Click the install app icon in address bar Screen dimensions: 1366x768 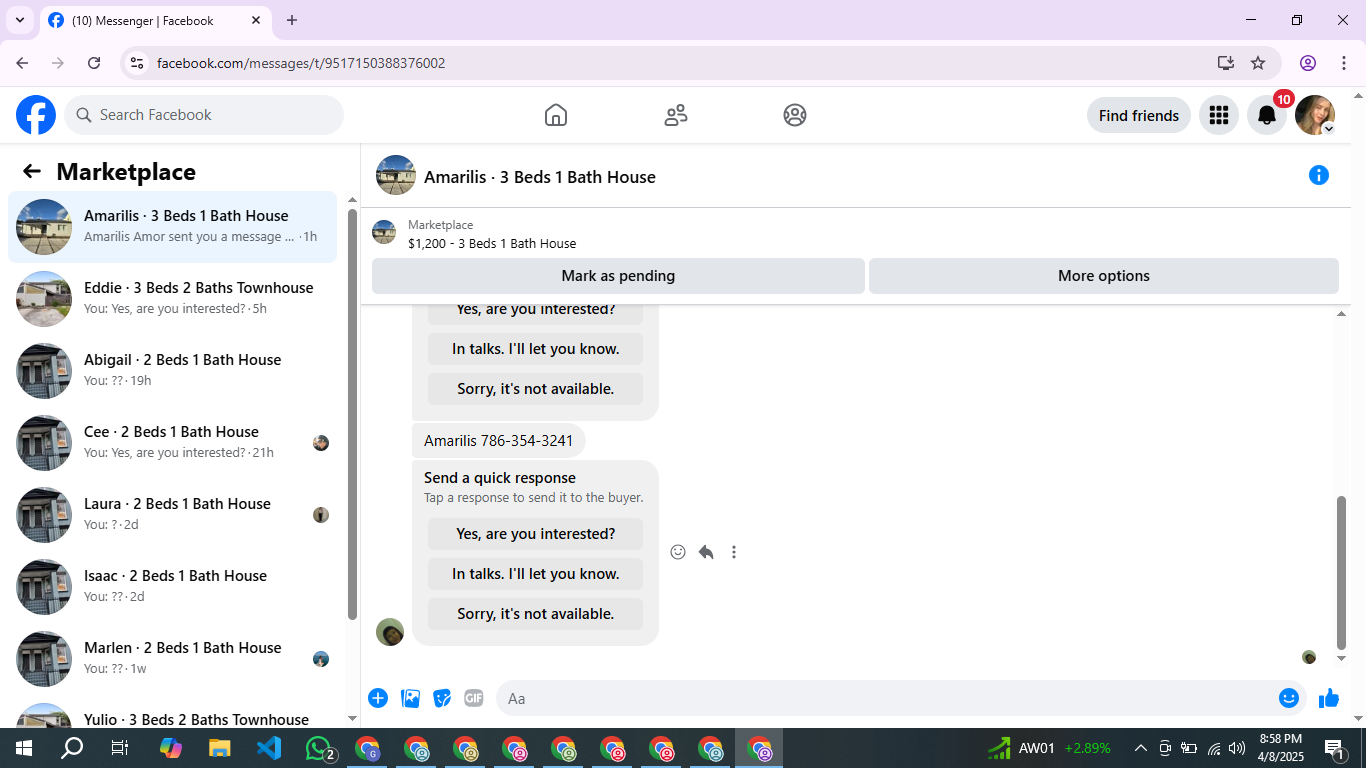pos(1226,63)
